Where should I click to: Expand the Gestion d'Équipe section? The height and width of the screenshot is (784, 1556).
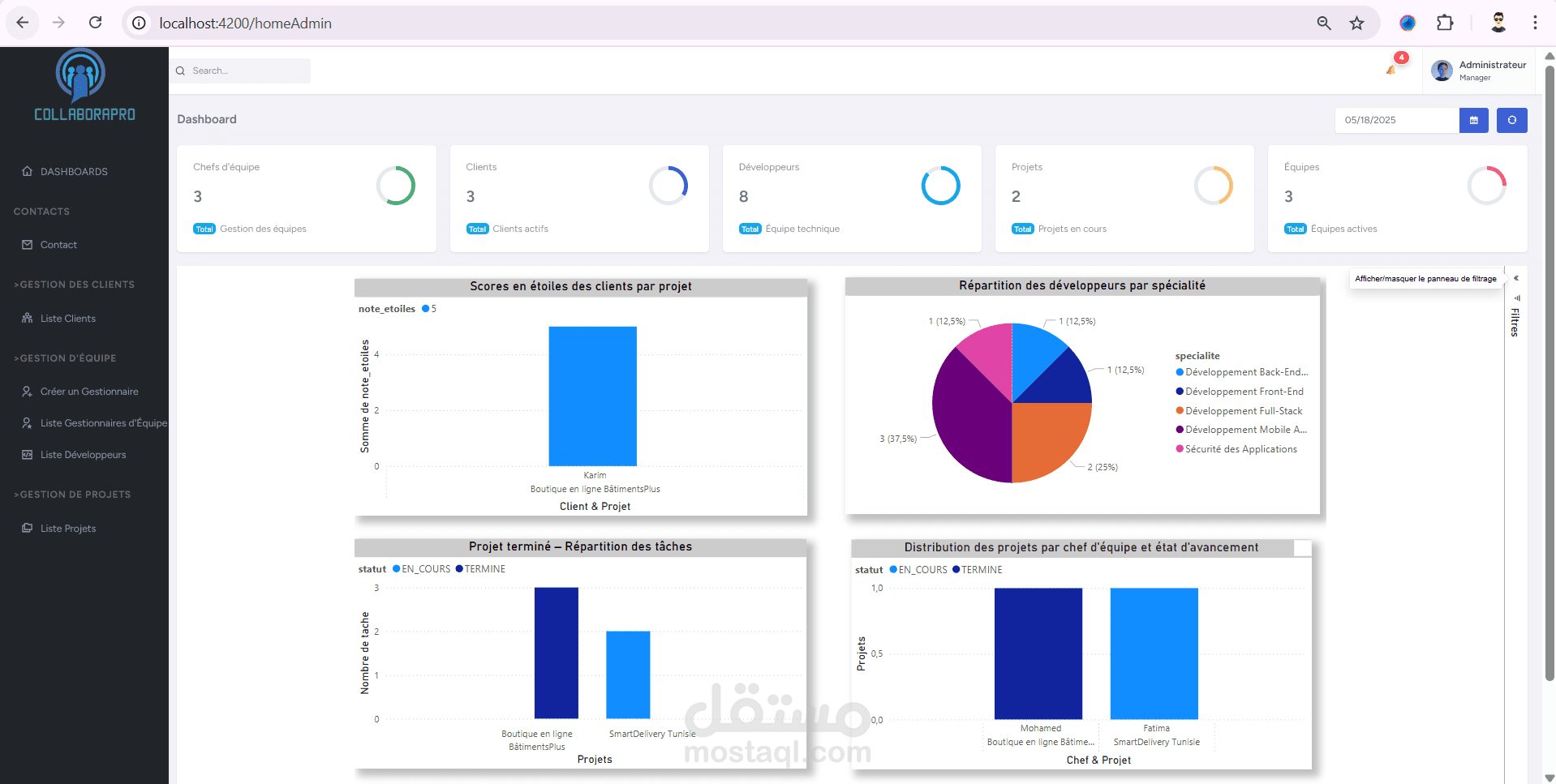tap(65, 358)
